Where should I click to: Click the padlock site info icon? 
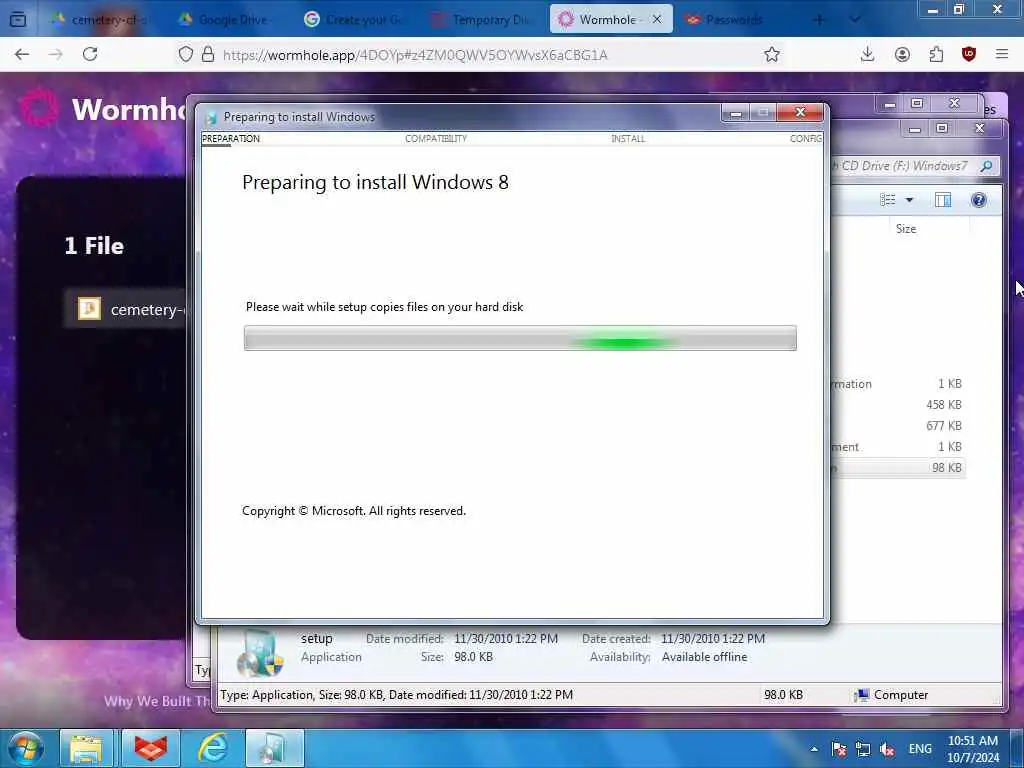point(208,54)
